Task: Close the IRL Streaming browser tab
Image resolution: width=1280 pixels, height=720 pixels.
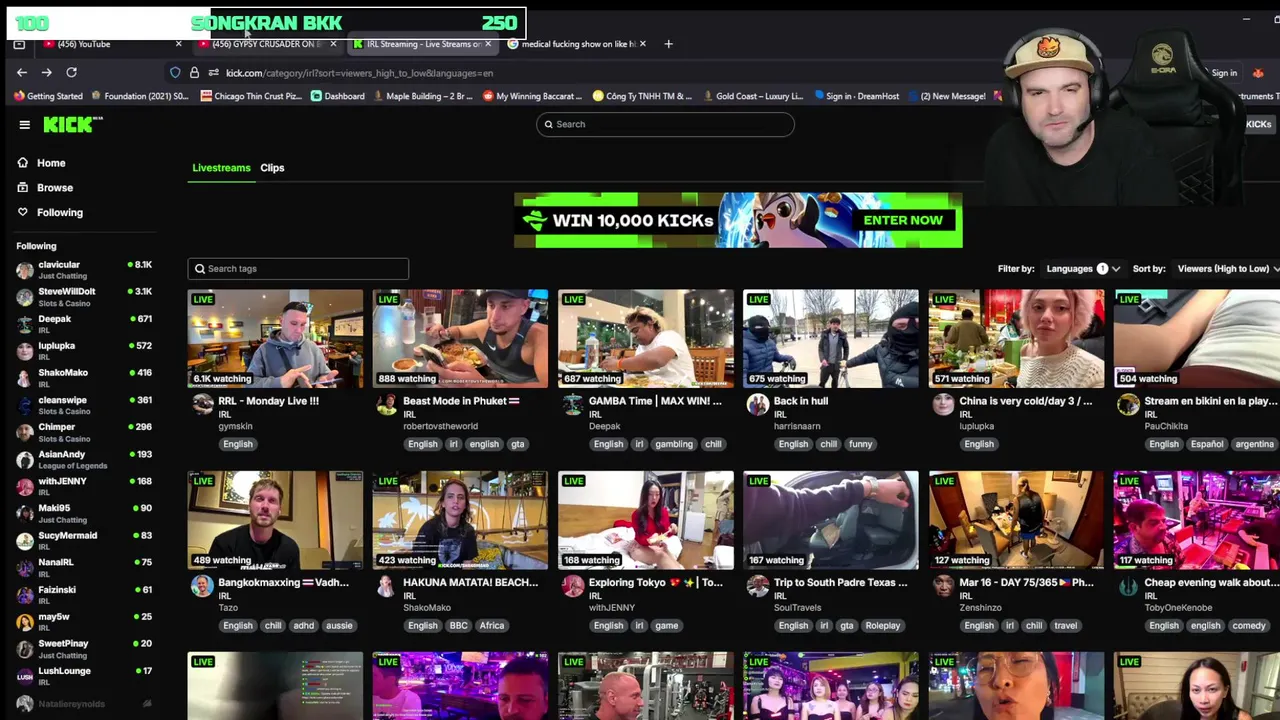Action: [x=488, y=44]
